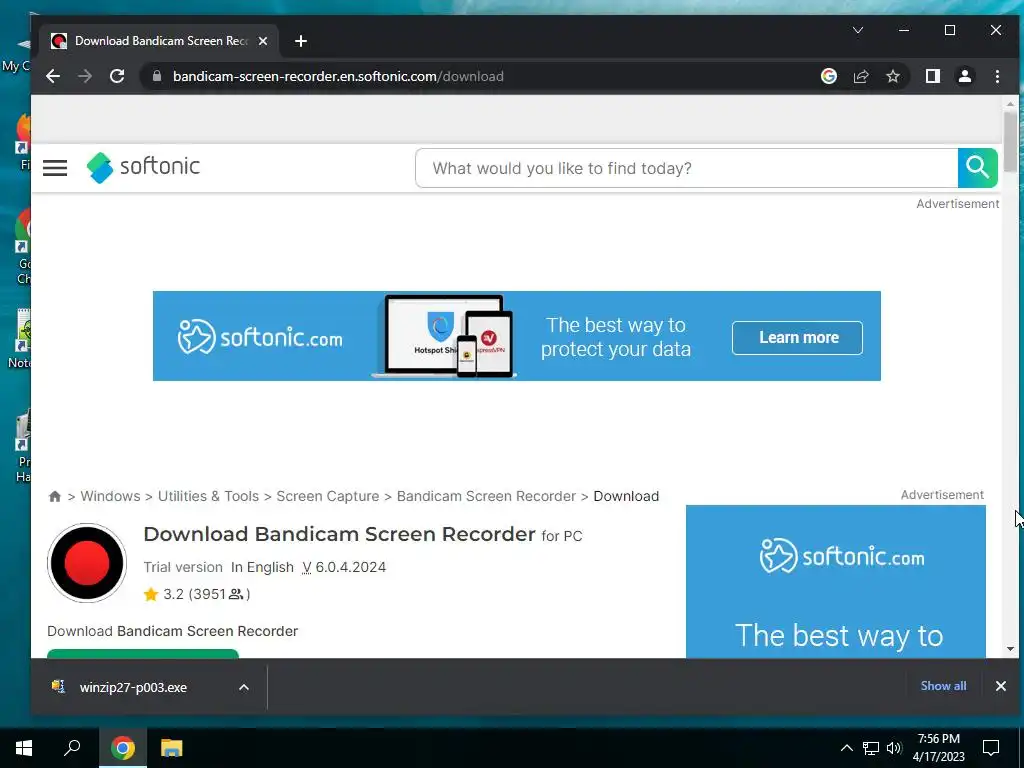
Task: Open winzip27-p003.exe download item
Action: [133, 687]
